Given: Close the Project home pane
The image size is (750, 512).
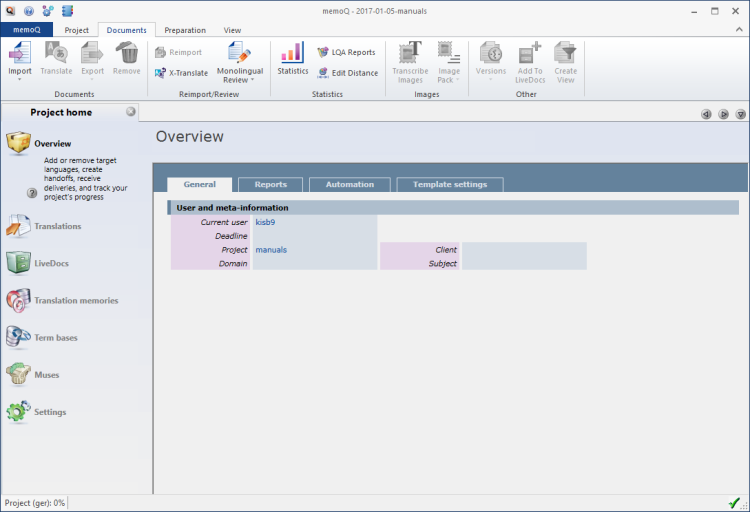Looking at the screenshot, I should (131, 112).
